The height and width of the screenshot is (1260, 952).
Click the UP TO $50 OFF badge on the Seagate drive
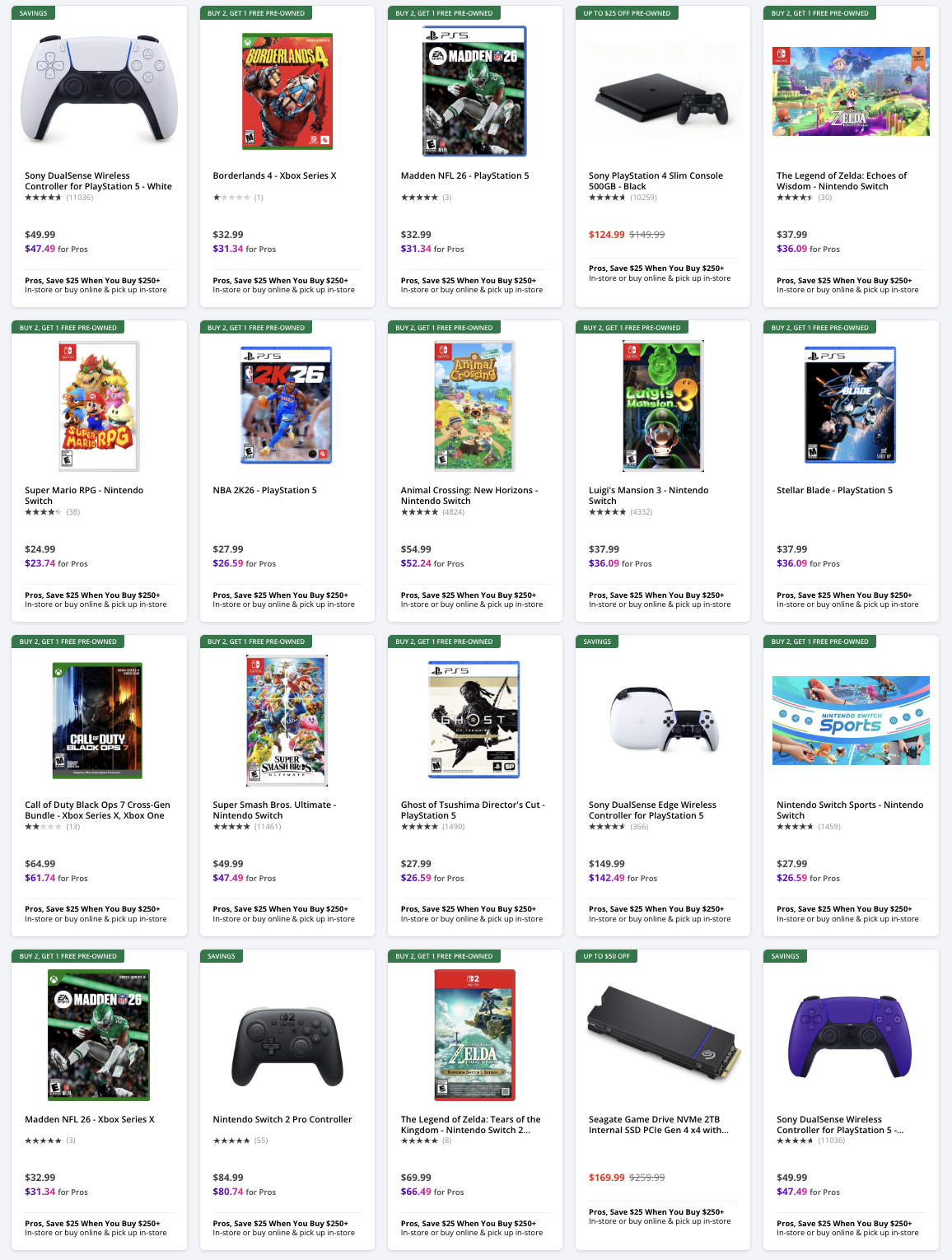point(608,956)
